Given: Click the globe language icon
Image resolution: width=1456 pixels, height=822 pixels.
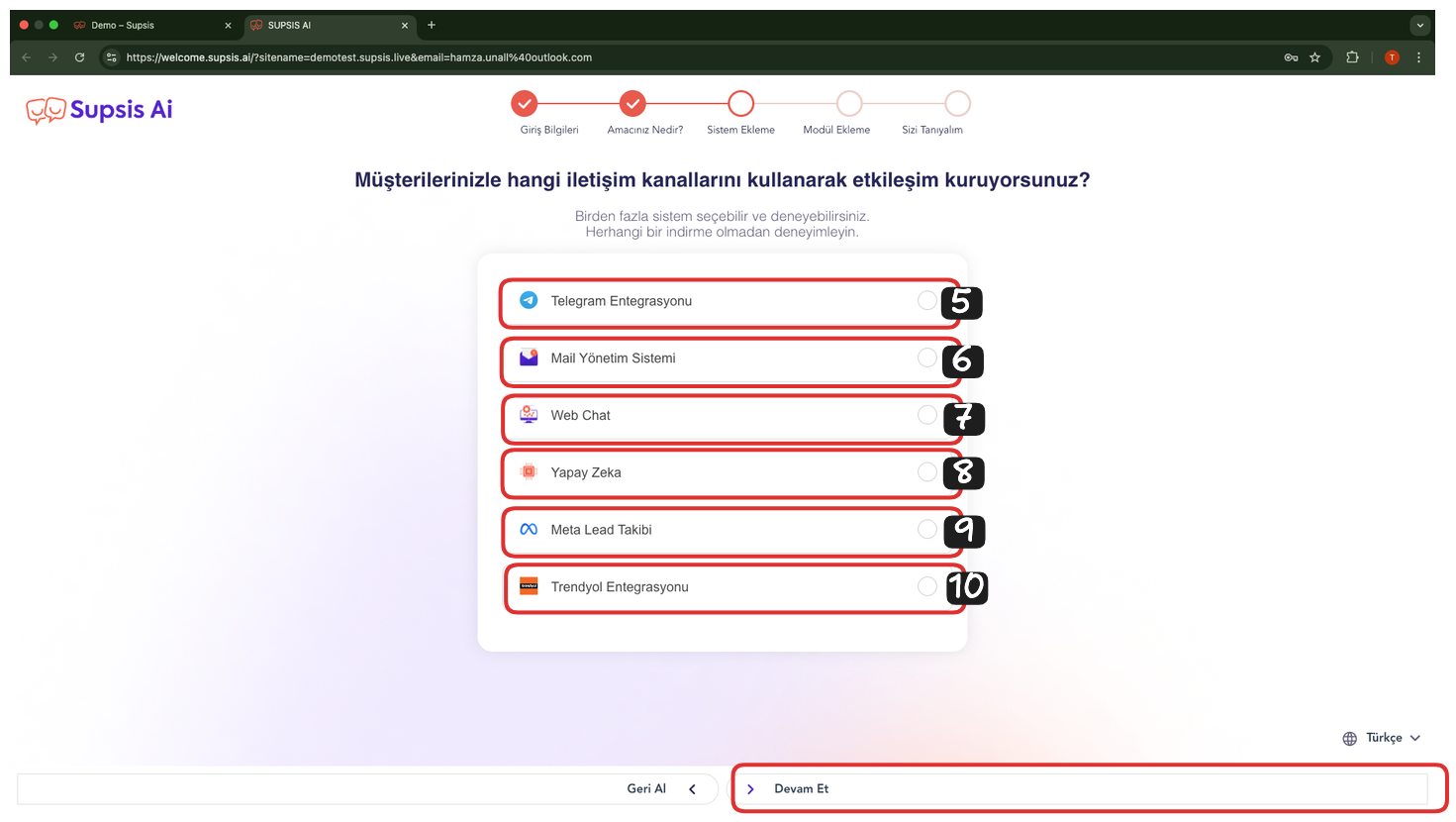Looking at the screenshot, I should (1350, 738).
